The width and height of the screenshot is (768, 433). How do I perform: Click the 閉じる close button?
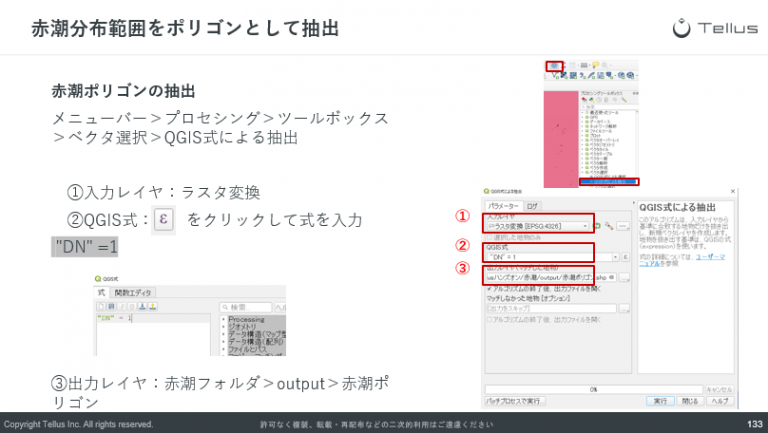click(690, 401)
